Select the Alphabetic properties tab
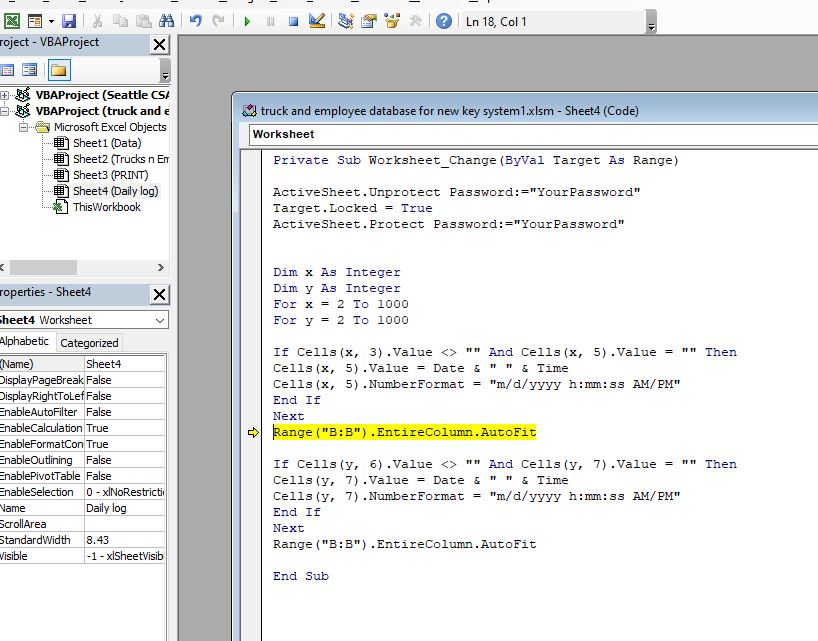The height and width of the screenshot is (641, 818). (26, 342)
